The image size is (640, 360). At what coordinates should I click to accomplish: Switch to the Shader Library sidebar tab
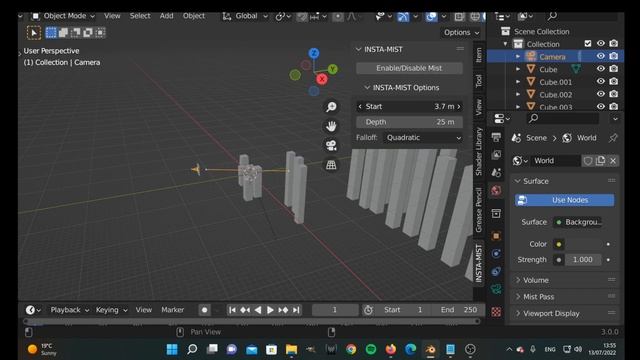(x=479, y=152)
